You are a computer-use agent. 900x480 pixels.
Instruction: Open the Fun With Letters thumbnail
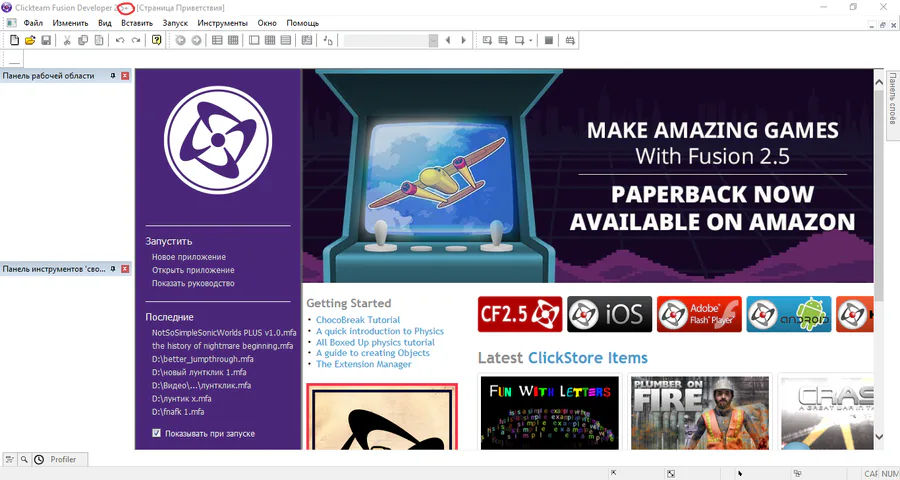tap(549, 412)
